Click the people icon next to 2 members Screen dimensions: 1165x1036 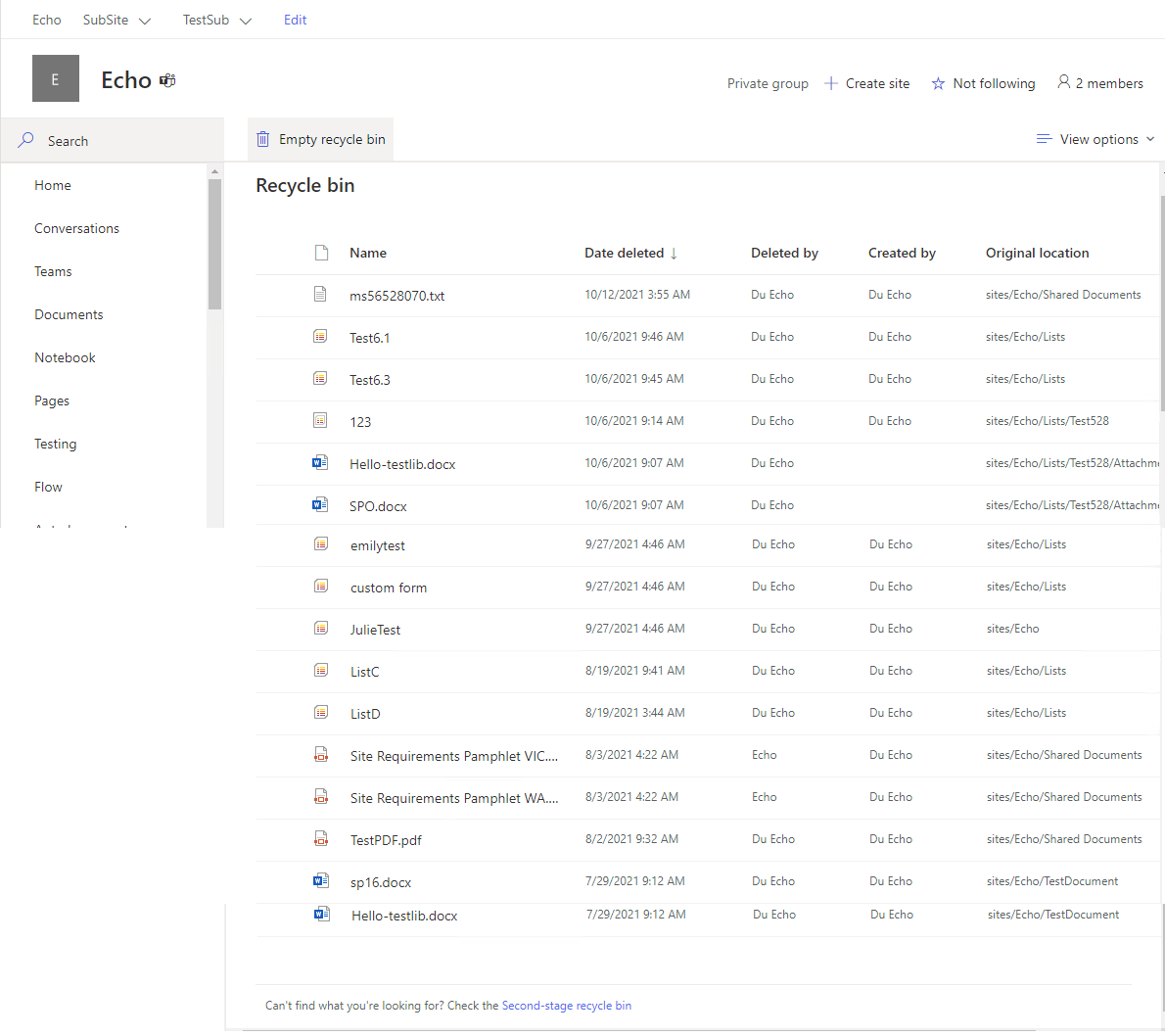[x=1064, y=83]
